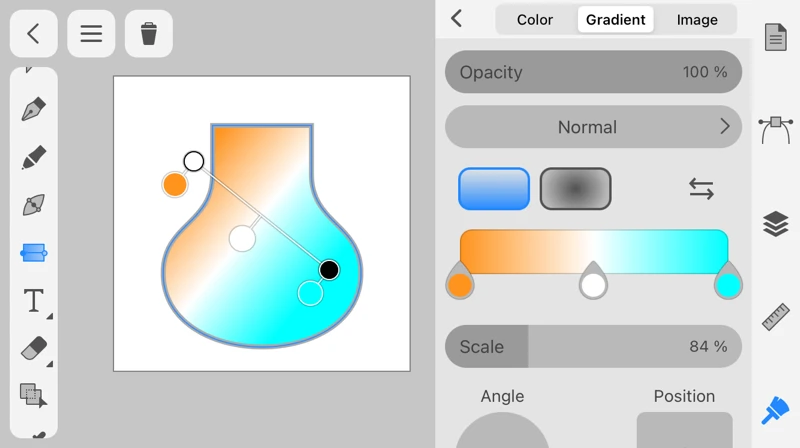This screenshot has height=448, width=800.
Task: Collapse the panel with back chevron
Action: click(x=457, y=19)
